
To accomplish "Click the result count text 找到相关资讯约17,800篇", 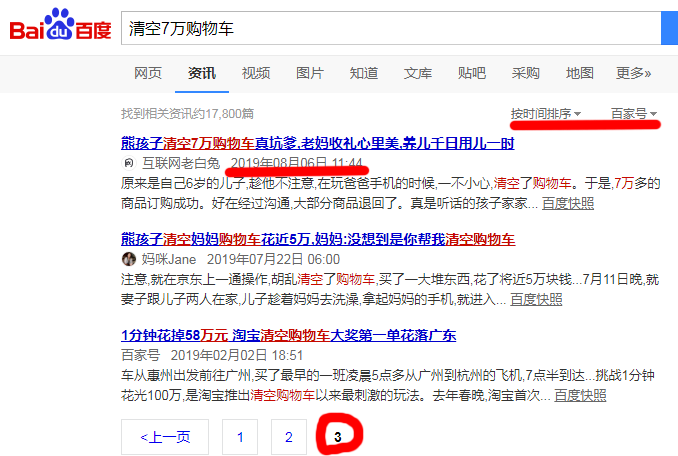I will tap(187, 114).
